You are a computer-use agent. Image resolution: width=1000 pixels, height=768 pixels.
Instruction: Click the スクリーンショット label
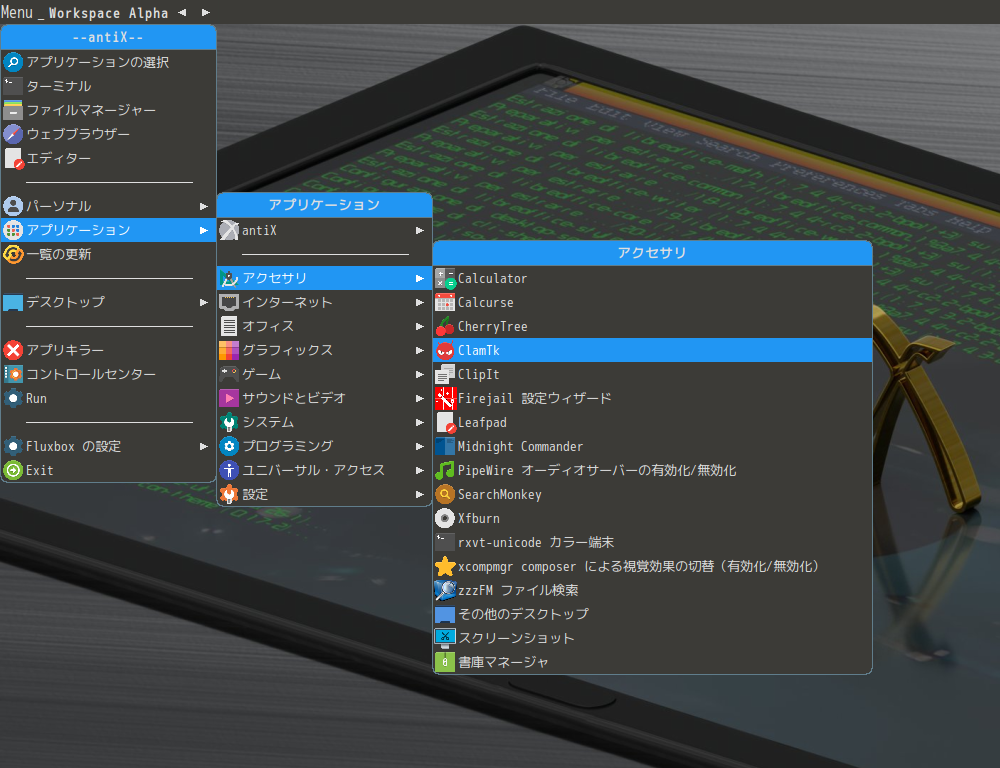(x=517, y=639)
